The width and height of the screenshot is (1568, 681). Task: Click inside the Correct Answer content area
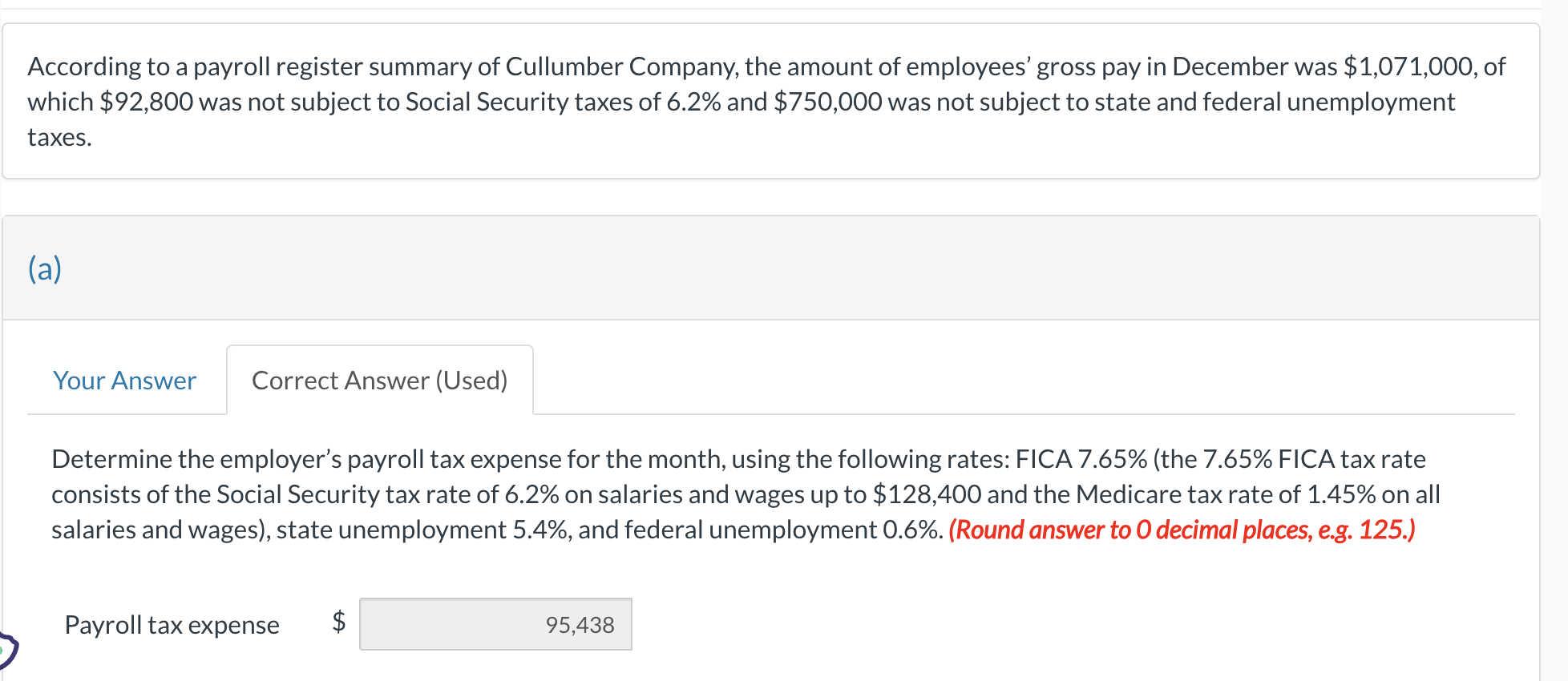(x=721, y=521)
